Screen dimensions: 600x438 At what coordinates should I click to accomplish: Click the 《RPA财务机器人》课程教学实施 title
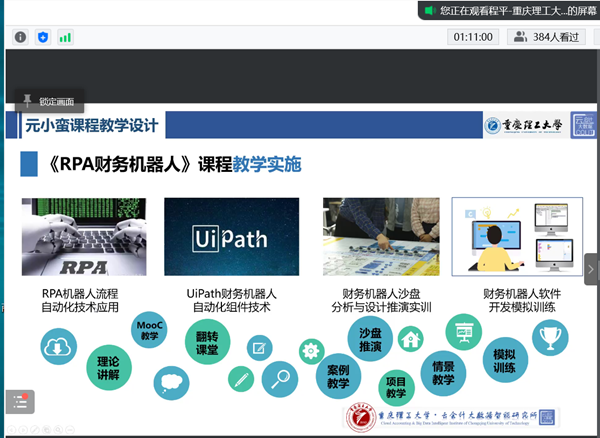[174, 164]
